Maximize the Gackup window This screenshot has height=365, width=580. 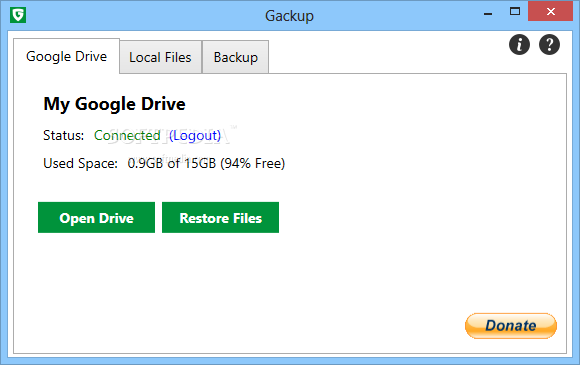(x=515, y=11)
